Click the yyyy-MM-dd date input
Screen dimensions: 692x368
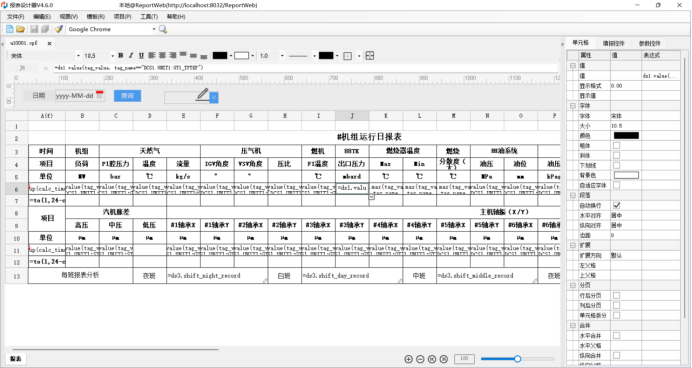pos(80,95)
